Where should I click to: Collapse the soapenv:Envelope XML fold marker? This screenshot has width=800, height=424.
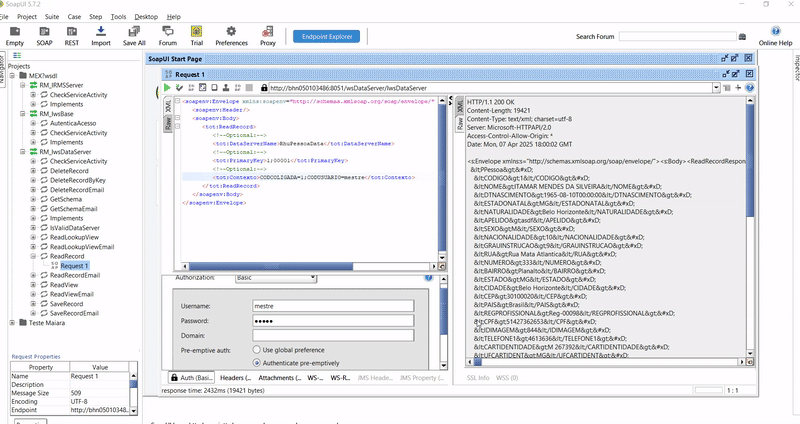click(178, 101)
